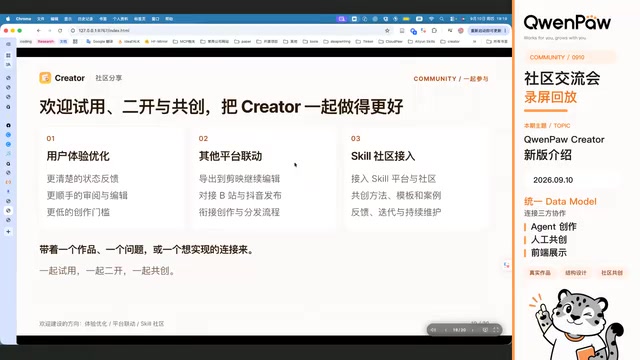Open Control Center in the menu bar

(452, 19)
